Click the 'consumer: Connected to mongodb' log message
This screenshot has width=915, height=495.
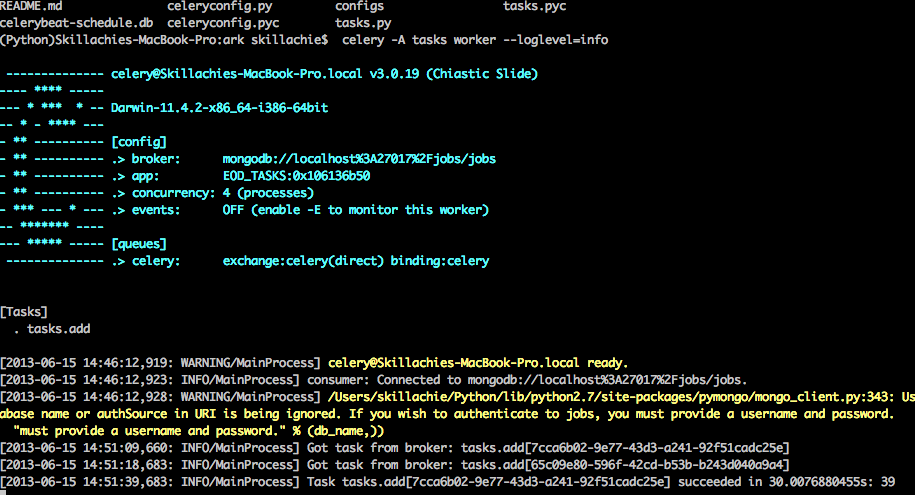point(527,380)
